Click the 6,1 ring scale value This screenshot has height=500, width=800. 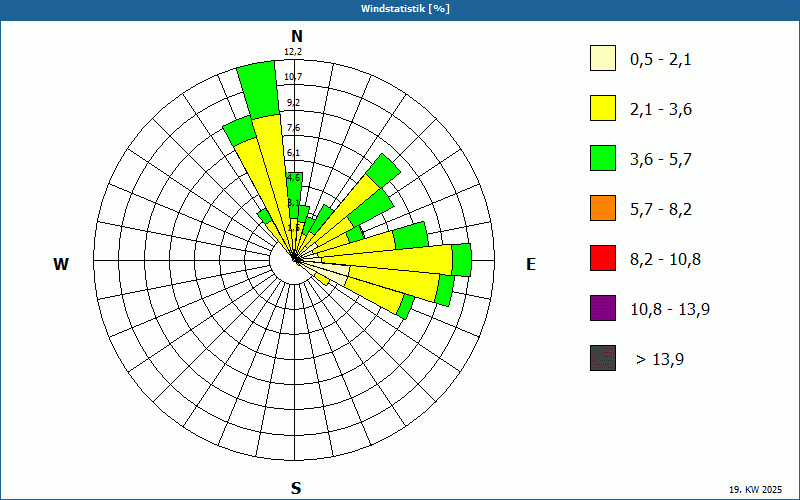pos(293,153)
